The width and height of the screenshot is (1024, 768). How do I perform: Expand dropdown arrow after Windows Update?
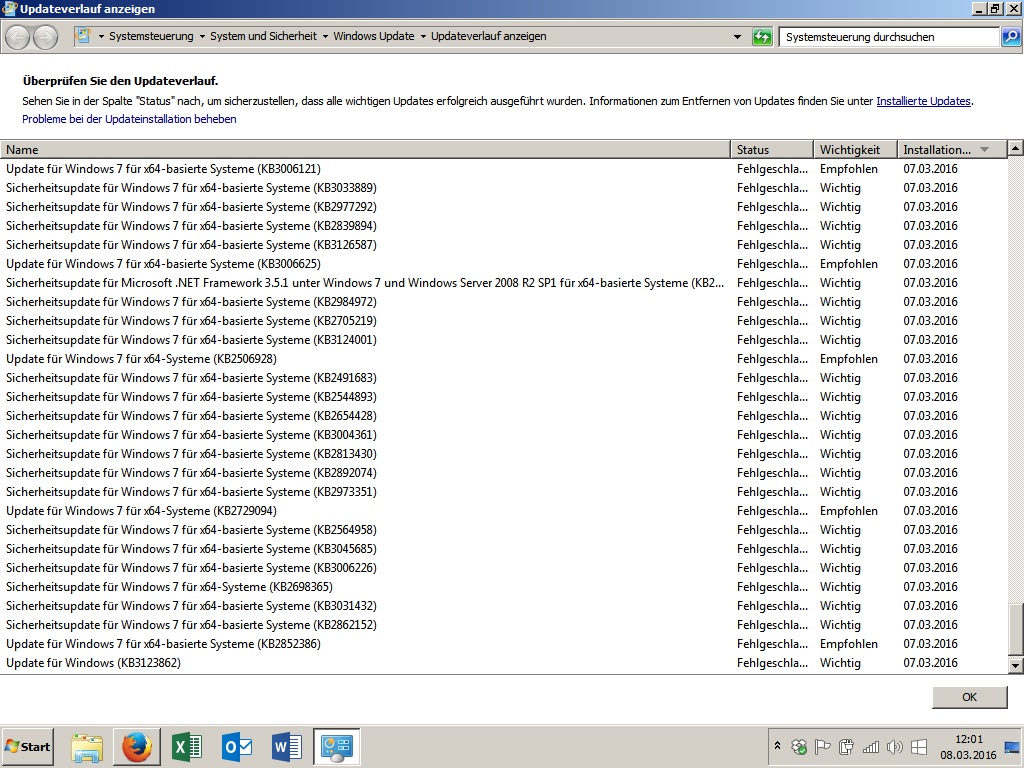pyautogui.click(x=423, y=37)
